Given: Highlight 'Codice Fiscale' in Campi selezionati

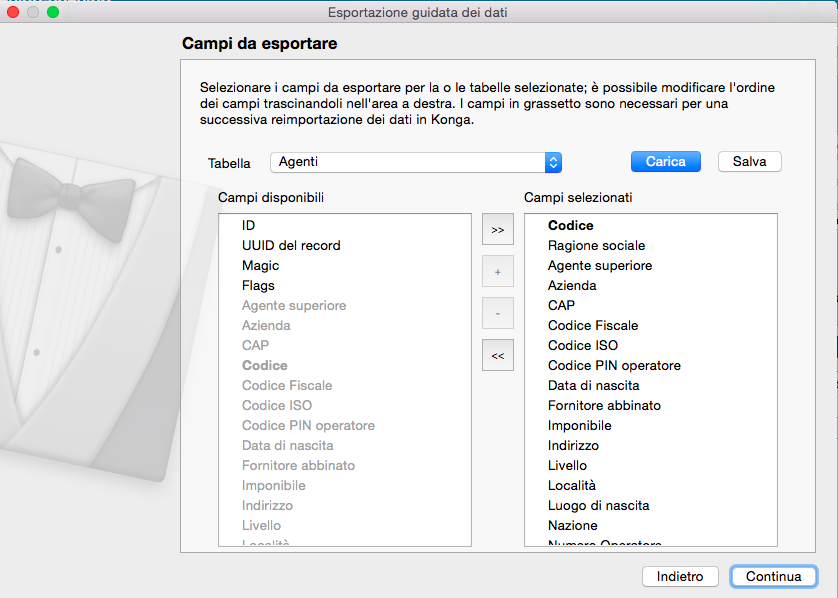Looking at the screenshot, I should click(592, 326).
